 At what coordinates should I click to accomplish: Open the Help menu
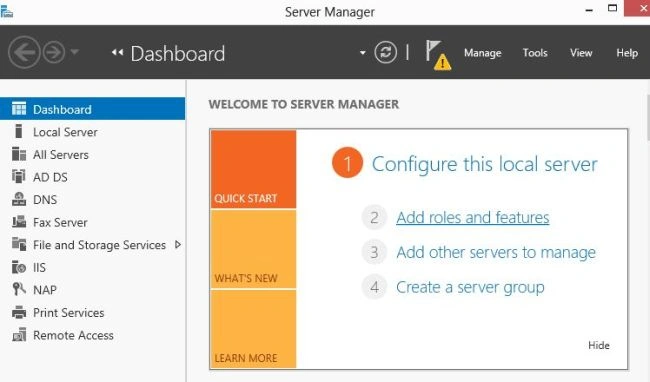point(627,53)
